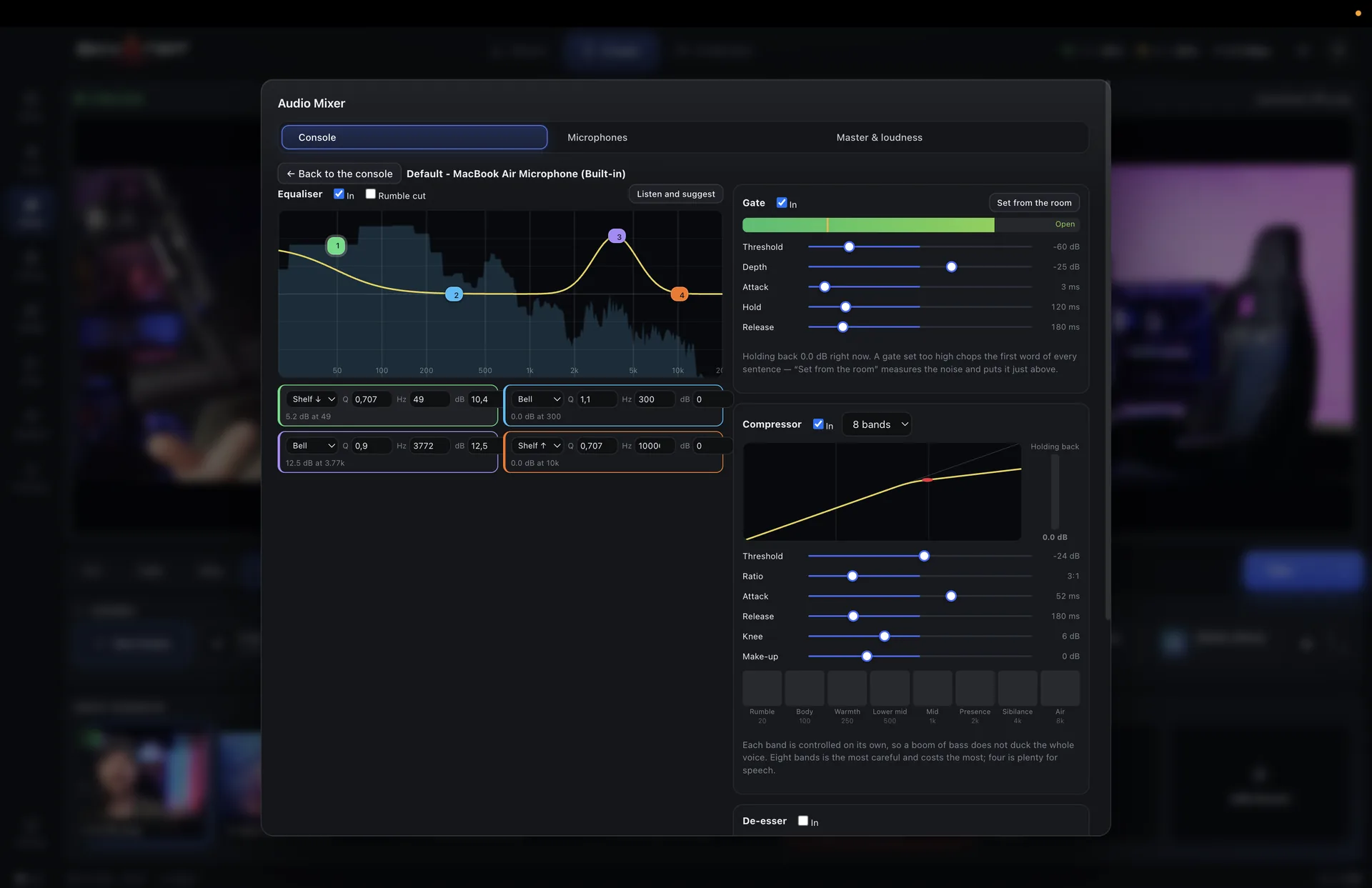
Task: Switch to the Console tab
Action: coord(414,137)
